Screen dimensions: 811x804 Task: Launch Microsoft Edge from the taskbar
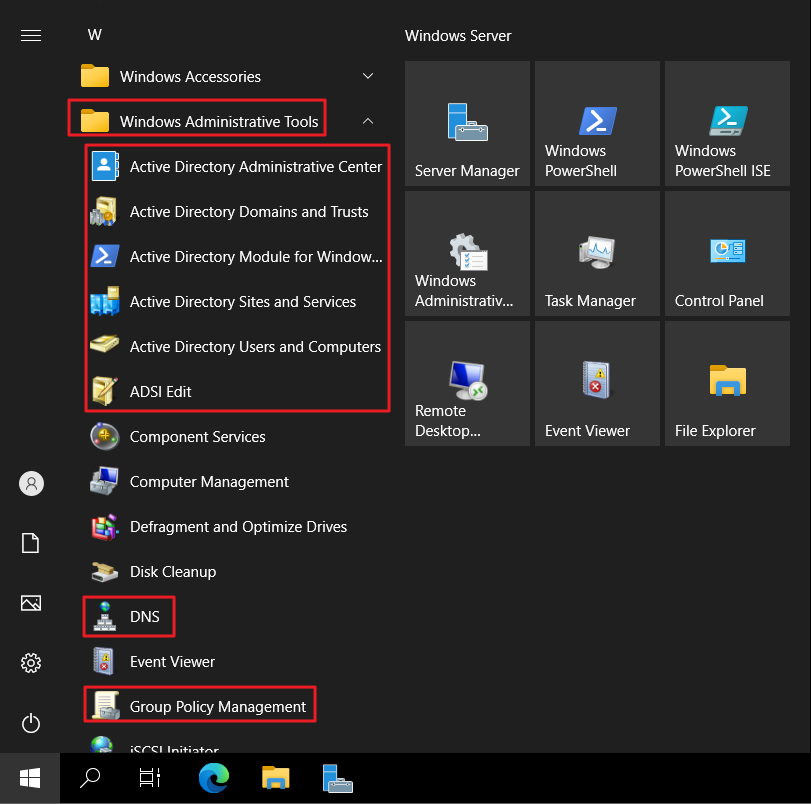tap(214, 778)
